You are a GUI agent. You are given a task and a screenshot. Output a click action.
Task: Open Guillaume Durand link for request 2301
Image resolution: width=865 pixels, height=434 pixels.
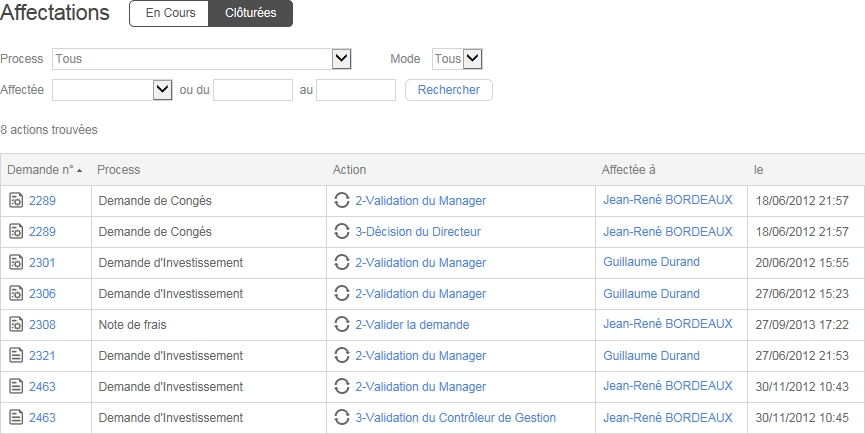coord(651,262)
